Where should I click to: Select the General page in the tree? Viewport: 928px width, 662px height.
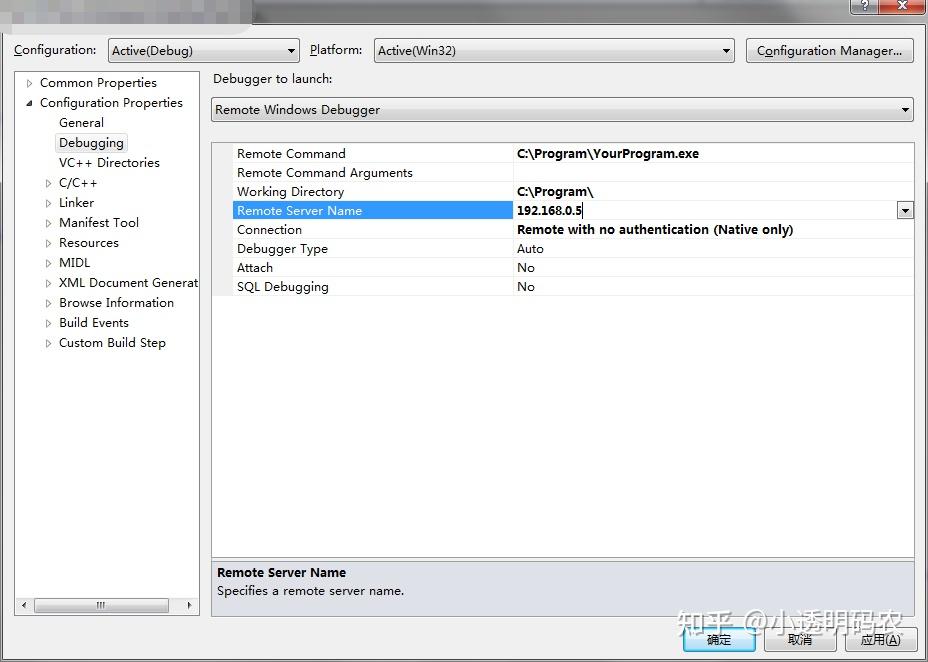[80, 122]
